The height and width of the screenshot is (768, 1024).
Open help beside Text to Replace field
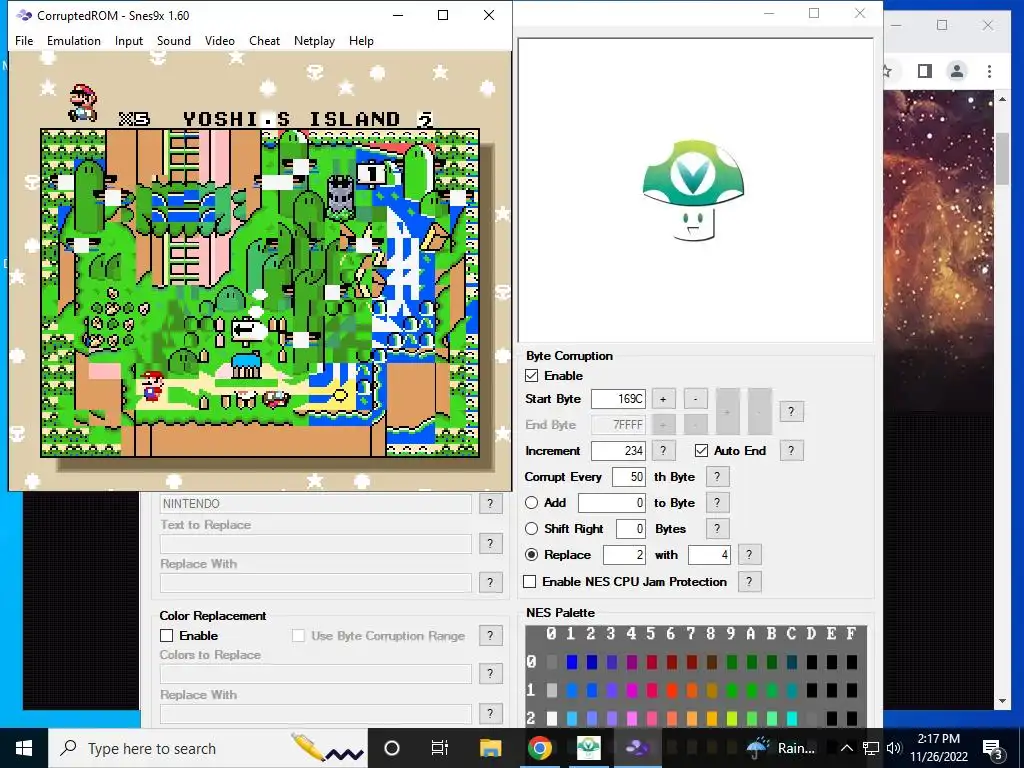(490, 543)
